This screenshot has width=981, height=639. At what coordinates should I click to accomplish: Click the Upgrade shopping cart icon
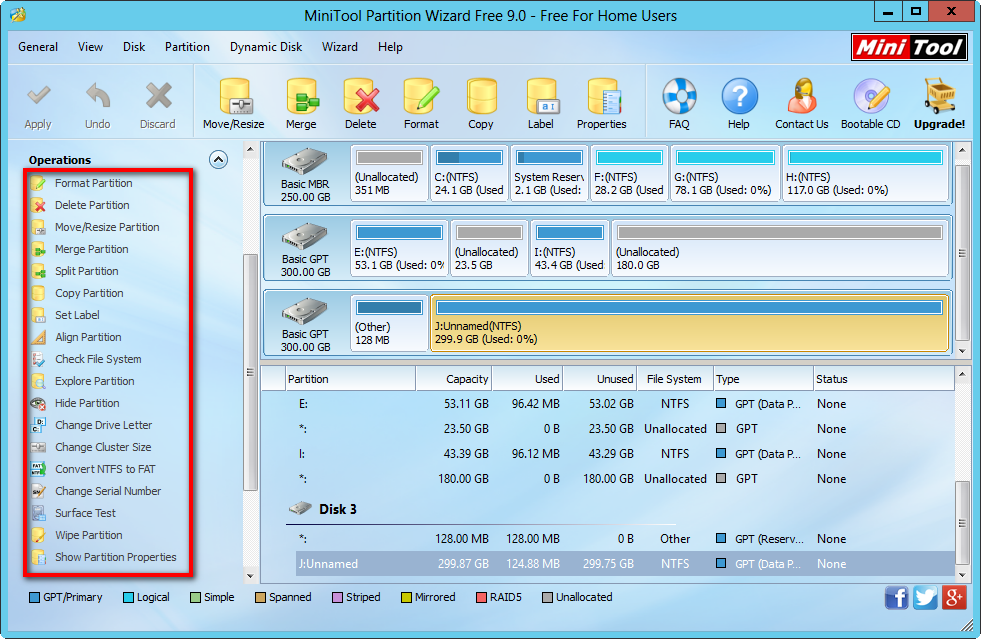(940, 96)
